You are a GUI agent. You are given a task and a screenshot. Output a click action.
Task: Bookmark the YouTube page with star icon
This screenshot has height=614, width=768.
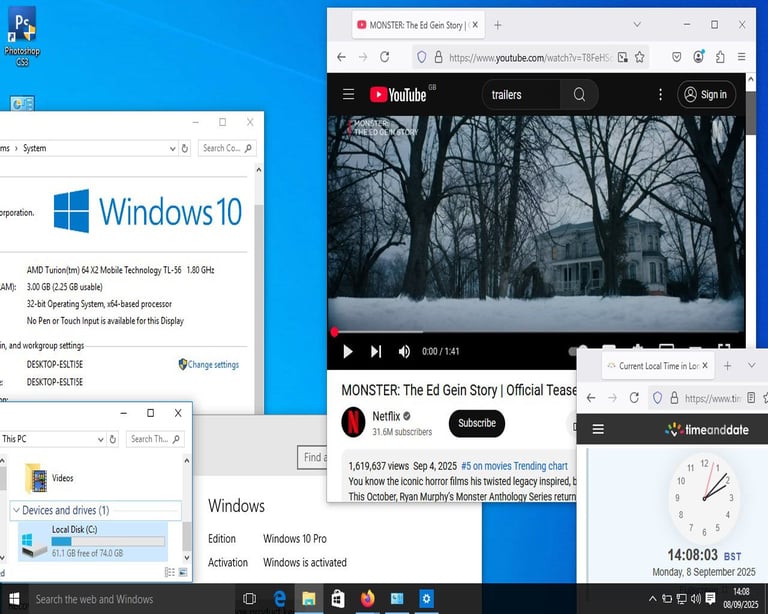pyautogui.click(x=640, y=57)
